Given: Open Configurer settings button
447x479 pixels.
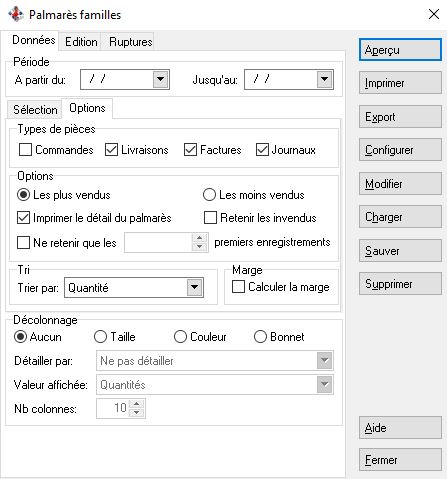Looking at the screenshot, I should (400, 150).
